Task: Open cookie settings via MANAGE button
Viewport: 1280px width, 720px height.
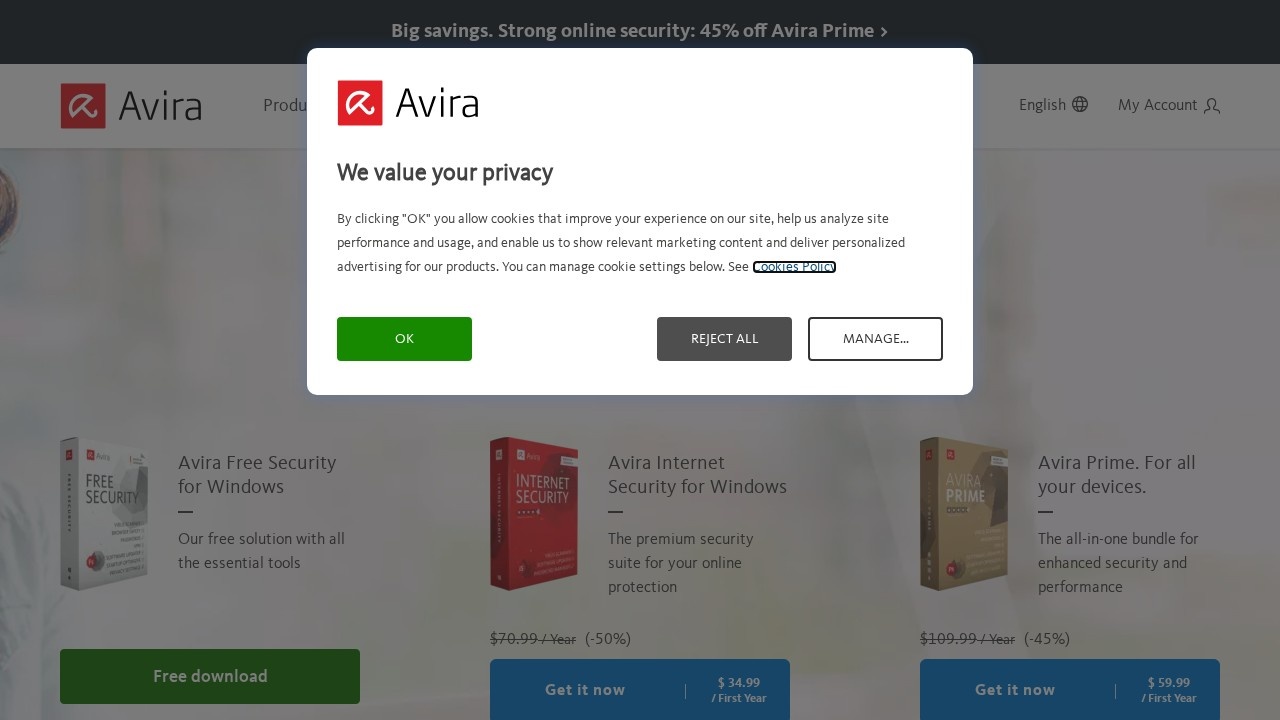Action: coord(875,339)
